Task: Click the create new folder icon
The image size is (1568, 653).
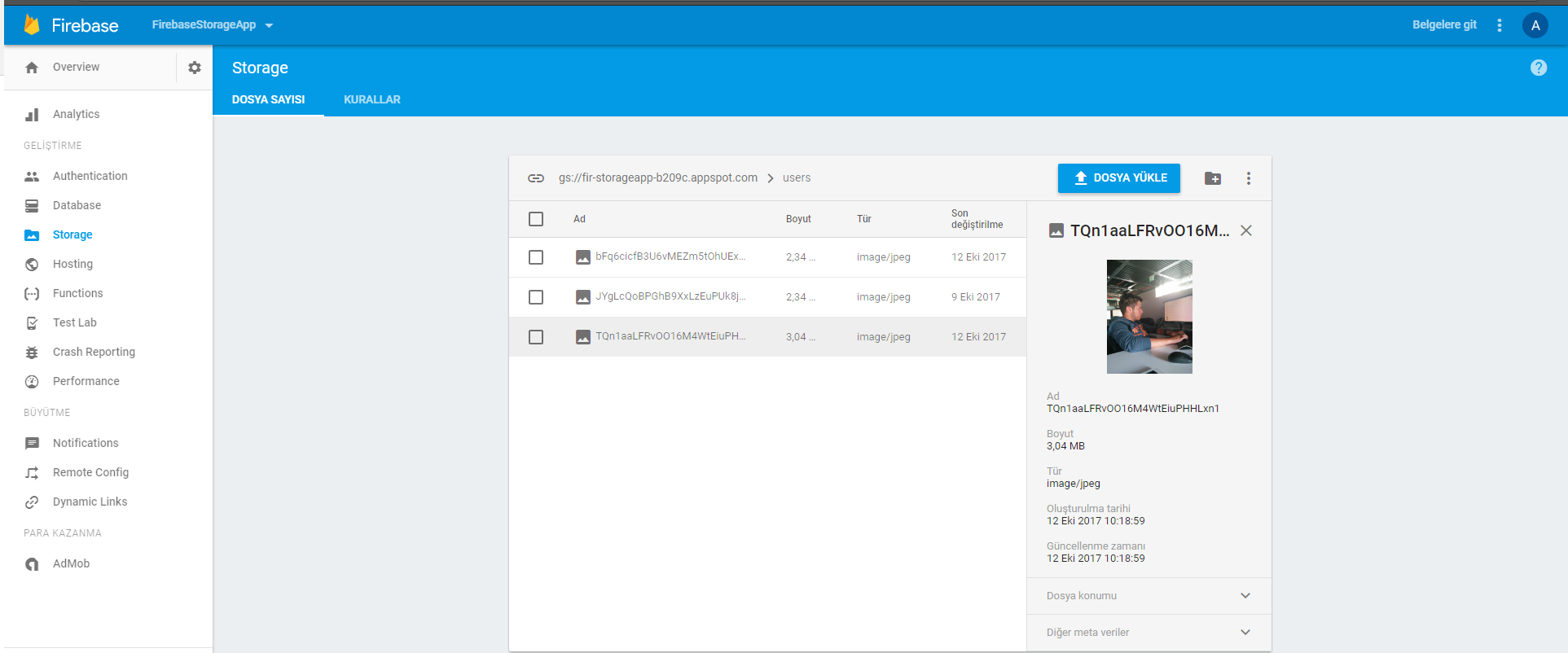Action: (x=1213, y=178)
